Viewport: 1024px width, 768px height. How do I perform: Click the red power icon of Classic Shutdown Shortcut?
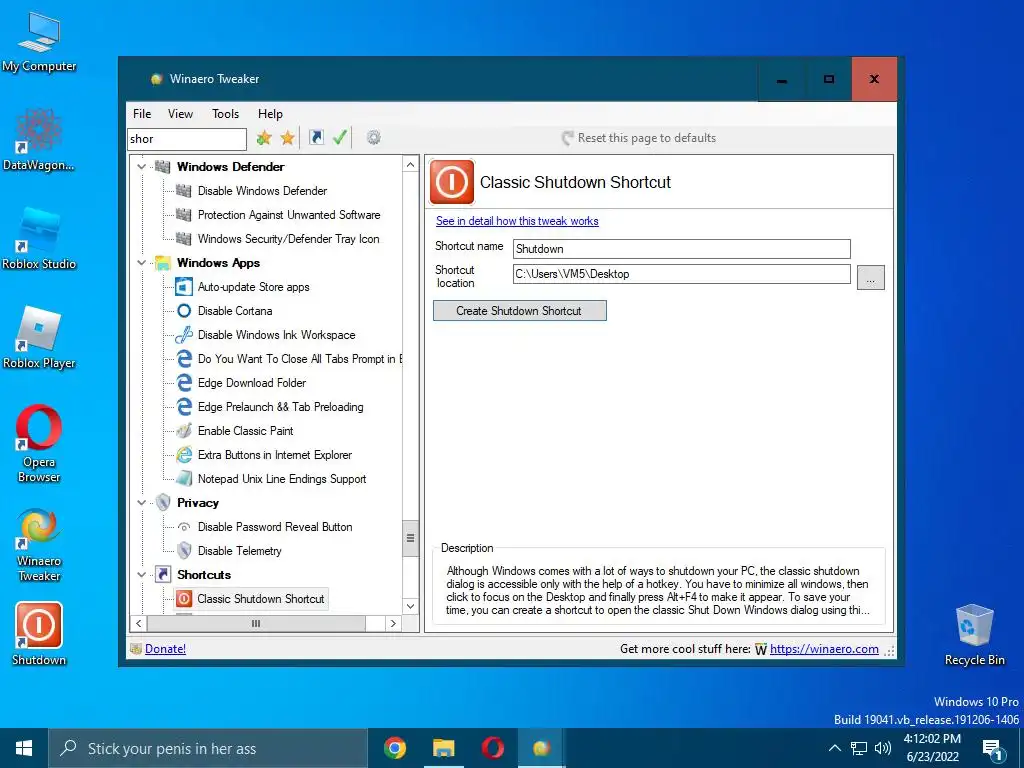point(451,182)
